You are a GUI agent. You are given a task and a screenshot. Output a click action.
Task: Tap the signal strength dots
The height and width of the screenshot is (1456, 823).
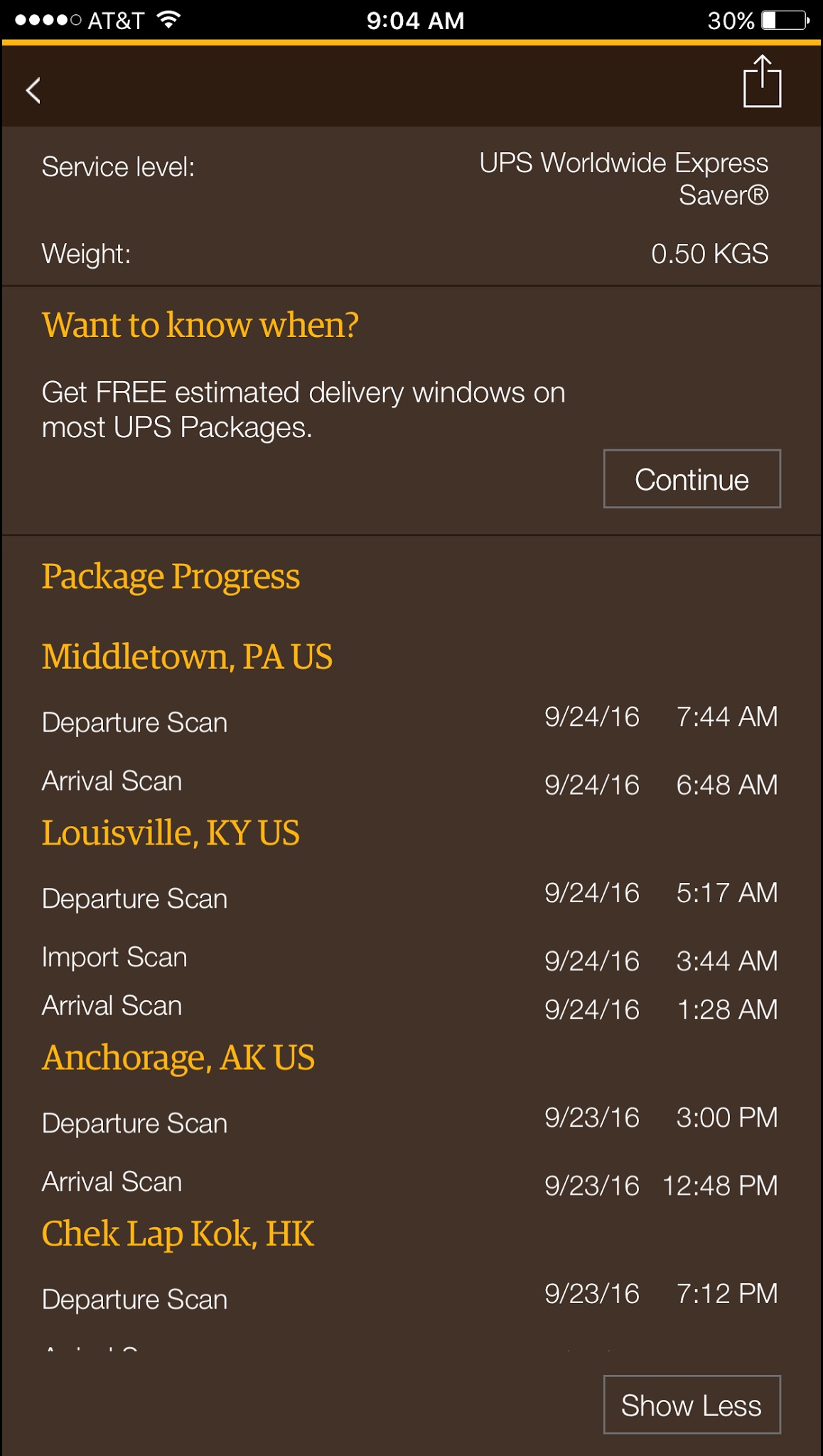coord(48,20)
